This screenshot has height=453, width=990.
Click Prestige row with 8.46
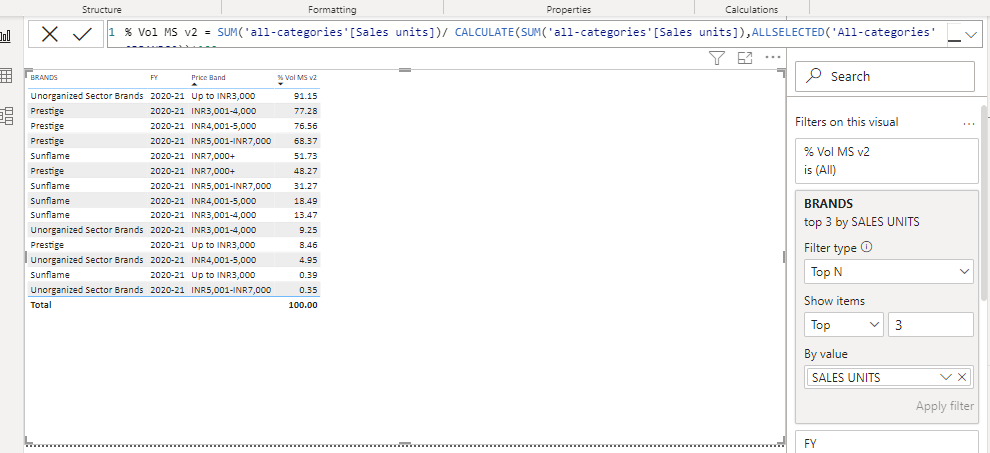point(174,245)
